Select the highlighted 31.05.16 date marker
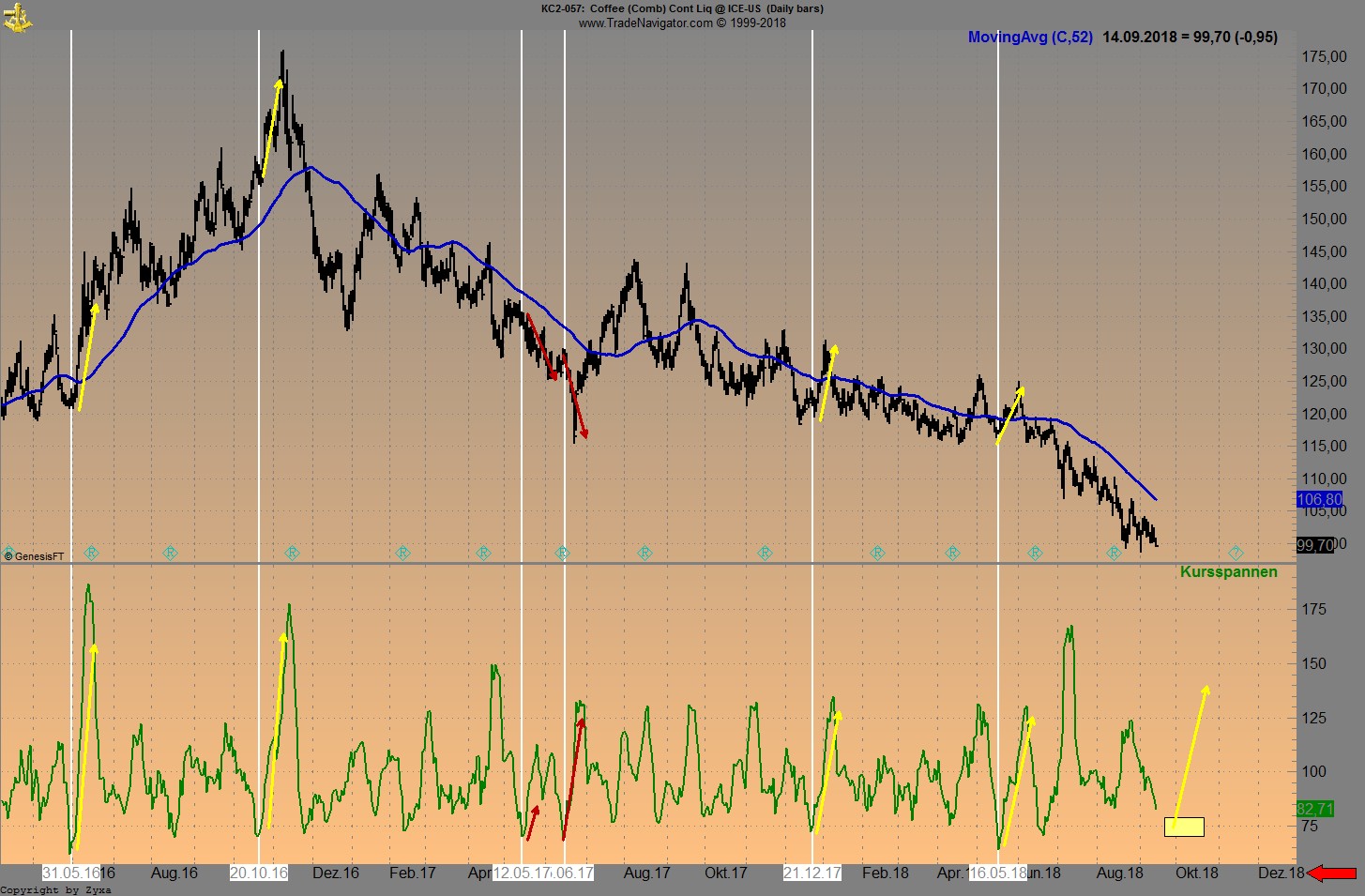The width and height of the screenshot is (1365, 896). 71,873
